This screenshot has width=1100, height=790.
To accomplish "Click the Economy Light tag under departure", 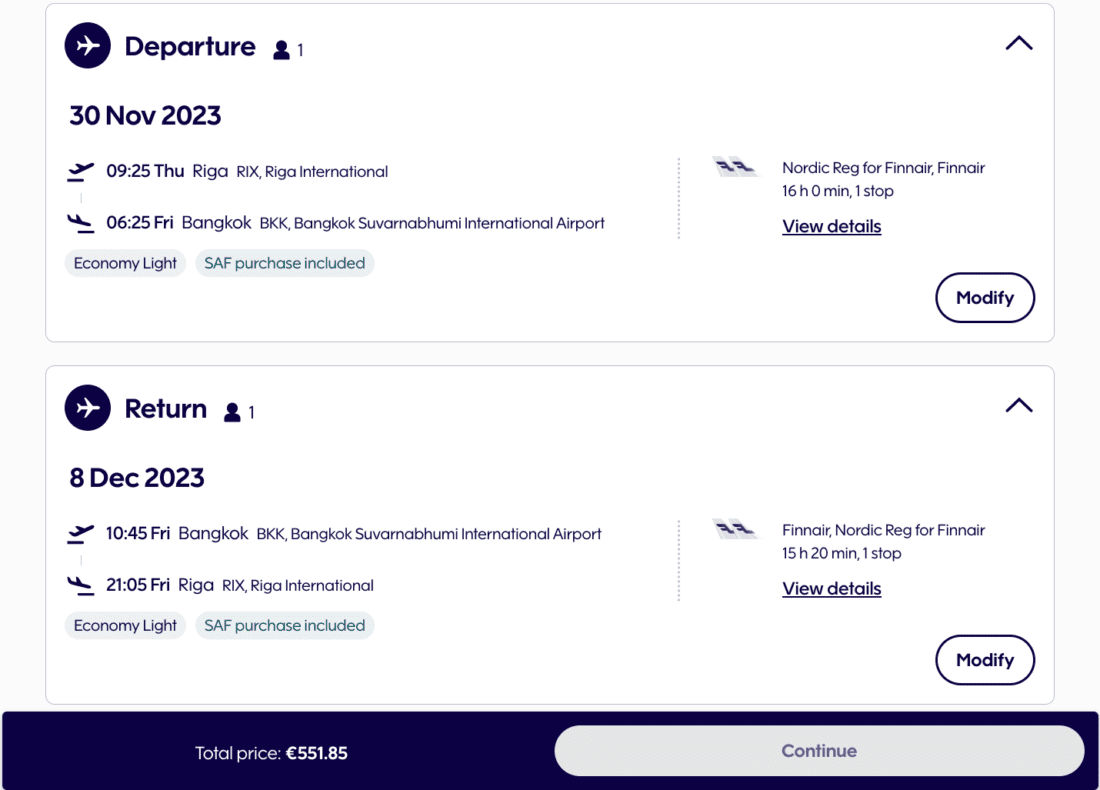I will 125,264.
